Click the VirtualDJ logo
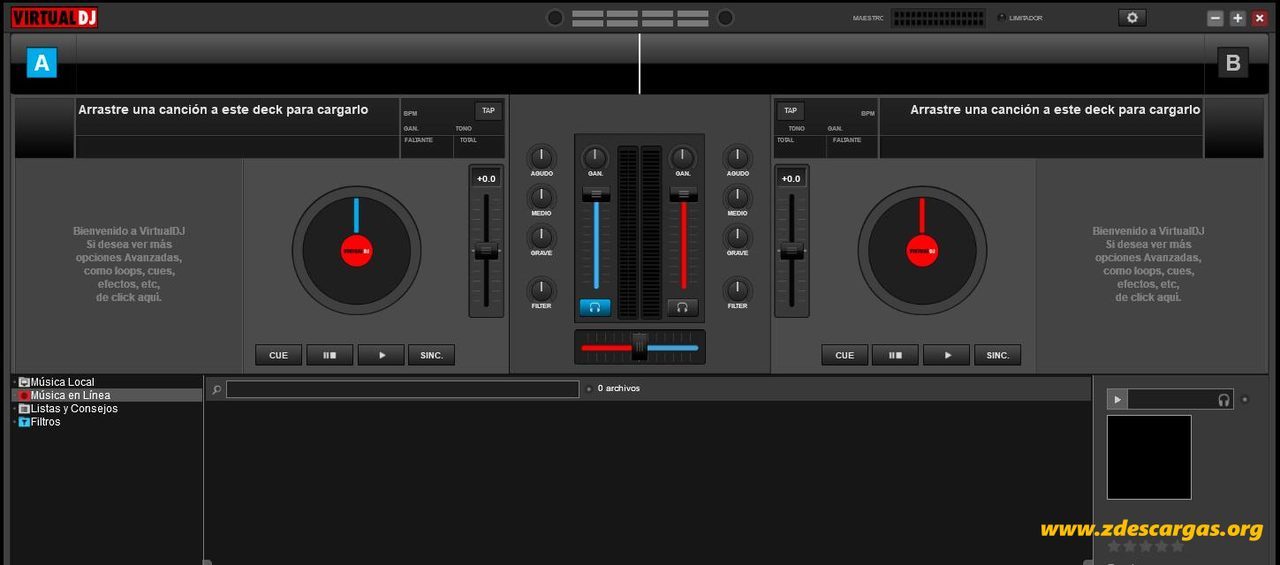This screenshot has width=1280, height=565. point(54,17)
